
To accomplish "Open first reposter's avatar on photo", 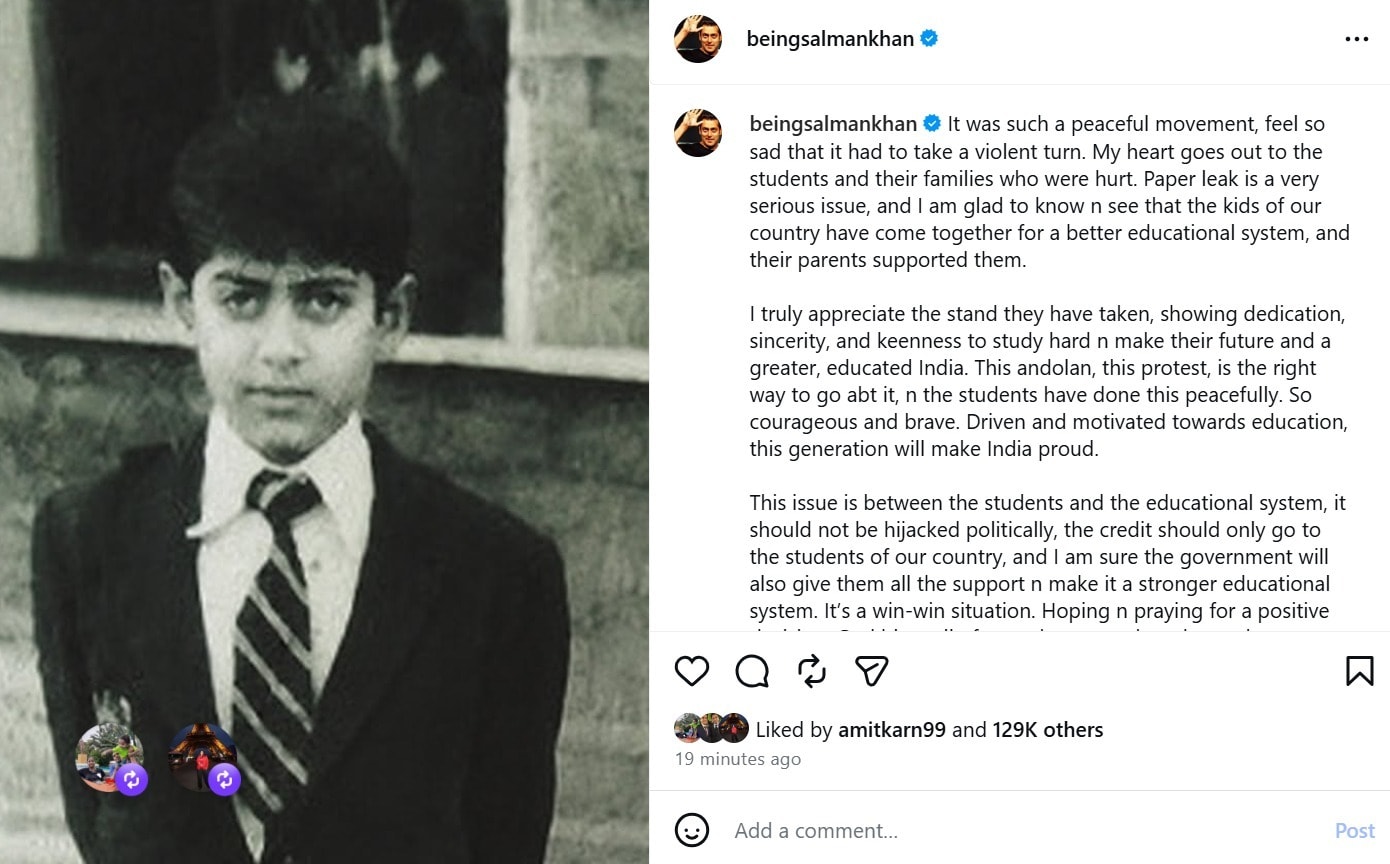I will [x=112, y=759].
